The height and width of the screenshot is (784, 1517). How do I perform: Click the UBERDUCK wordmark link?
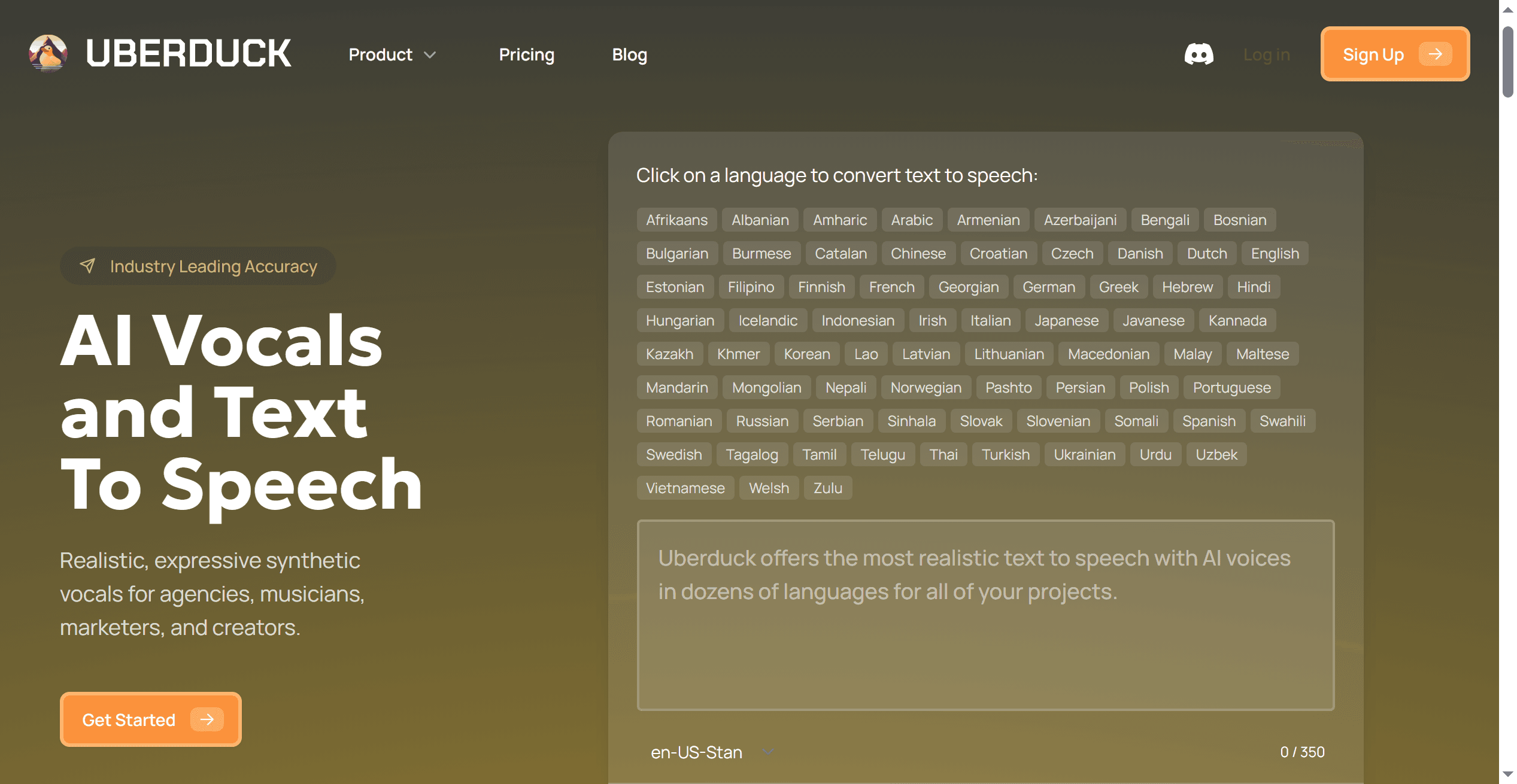188,53
